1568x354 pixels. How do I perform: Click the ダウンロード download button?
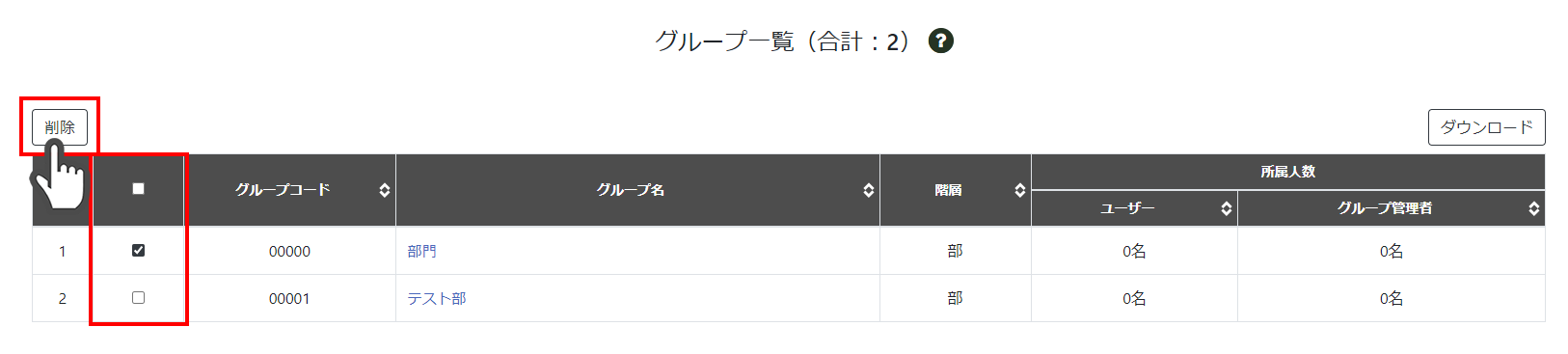tap(1486, 127)
